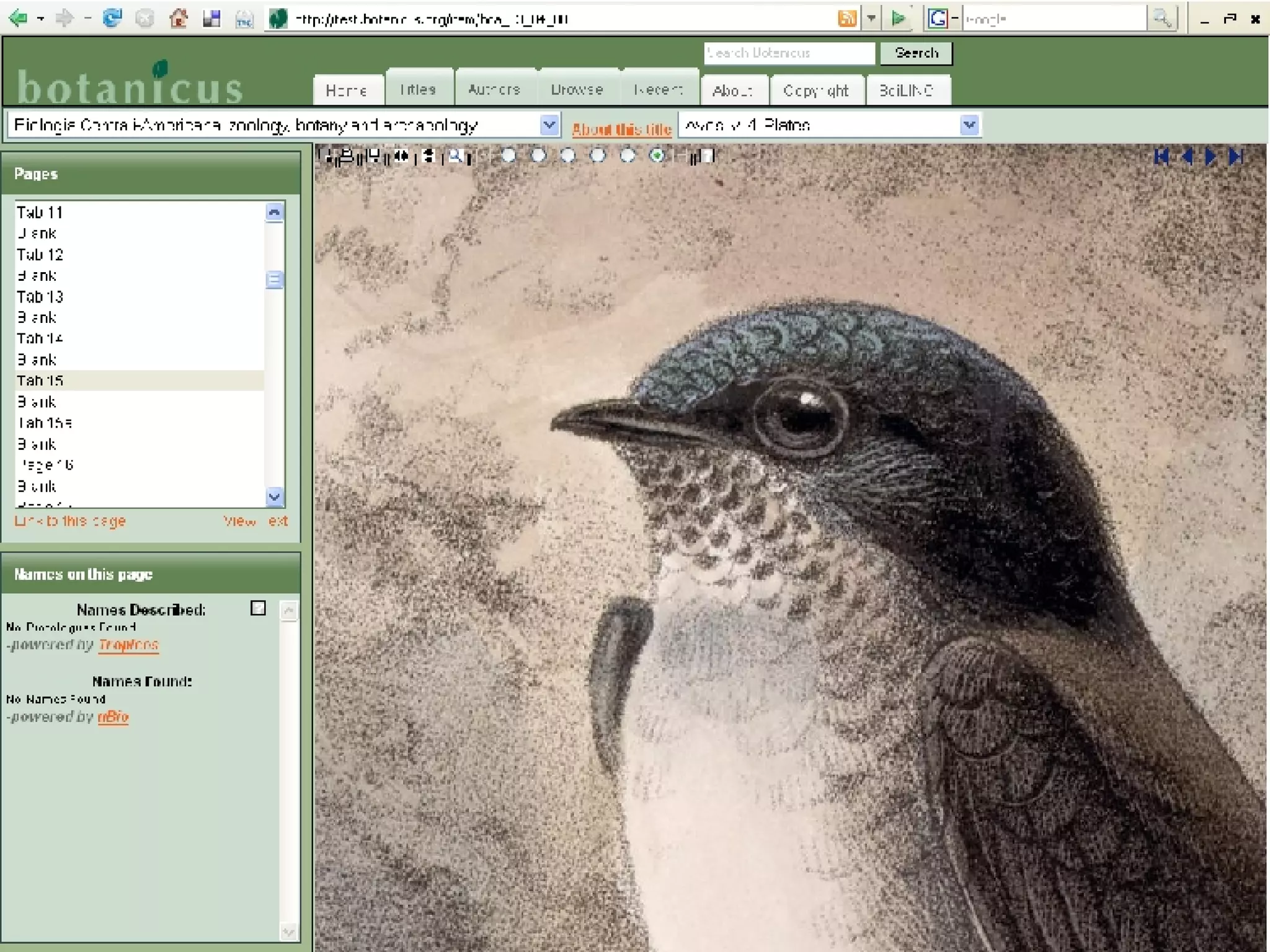
Task: Click the magnifier zoom icon in viewer
Action: click(456, 156)
